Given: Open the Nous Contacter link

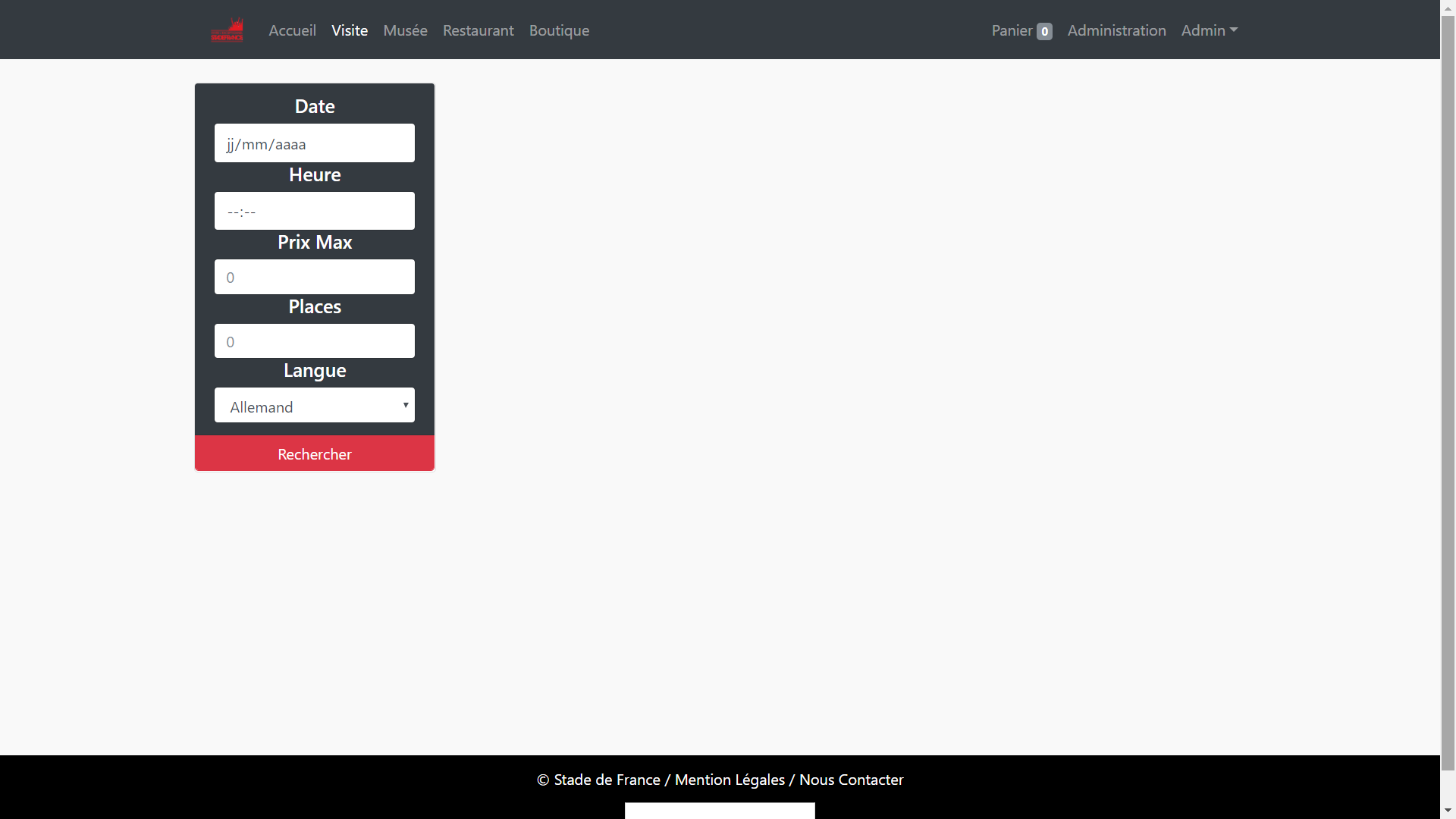Looking at the screenshot, I should pos(851,780).
